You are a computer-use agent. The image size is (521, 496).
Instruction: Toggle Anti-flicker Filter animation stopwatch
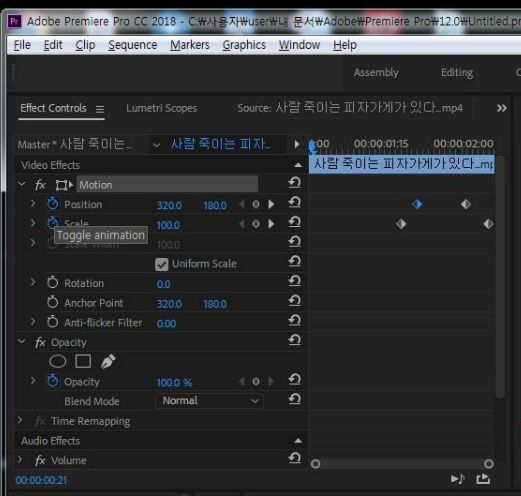(52, 322)
